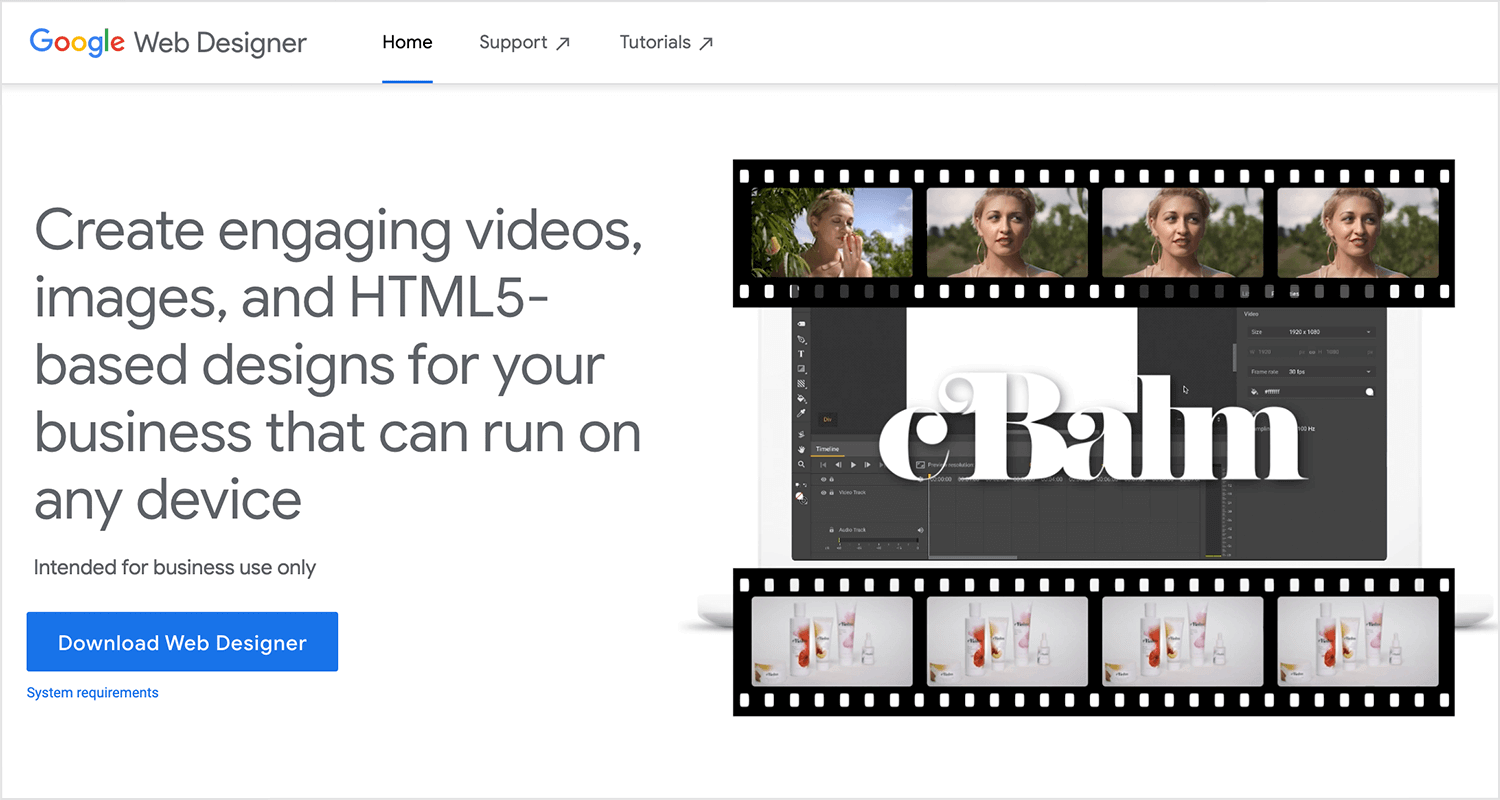Image resolution: width=1500 pixels, height=800 pixels.
Task: Click the stage vertical scrollbar
Action: [1234, 357]
